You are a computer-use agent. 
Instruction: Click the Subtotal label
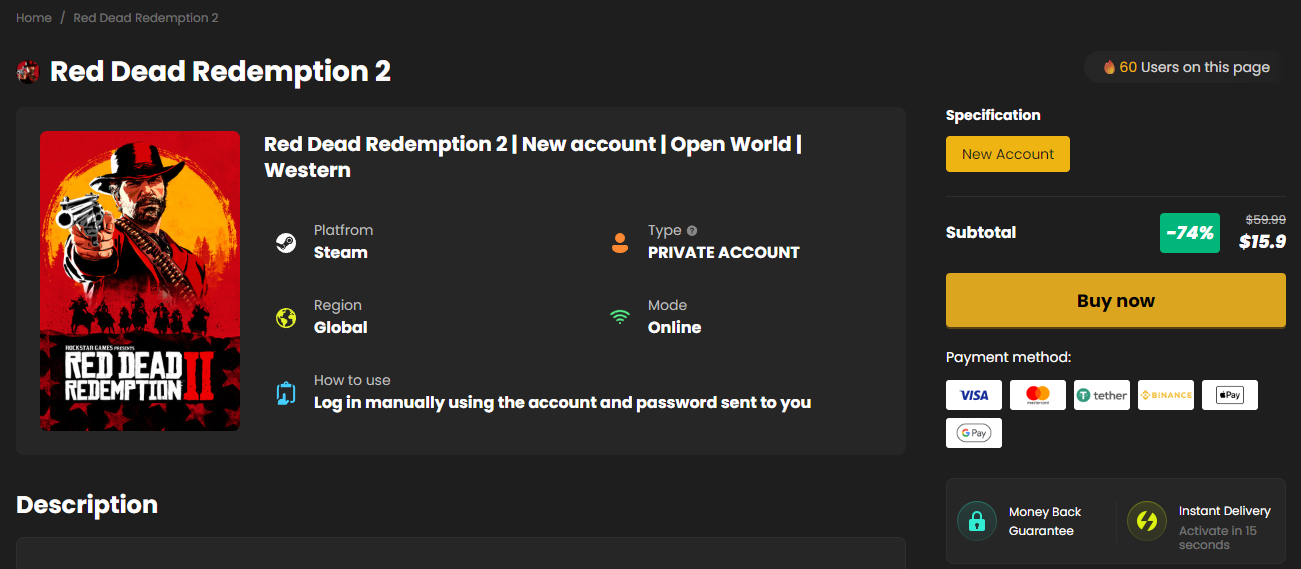click(981, 233)
